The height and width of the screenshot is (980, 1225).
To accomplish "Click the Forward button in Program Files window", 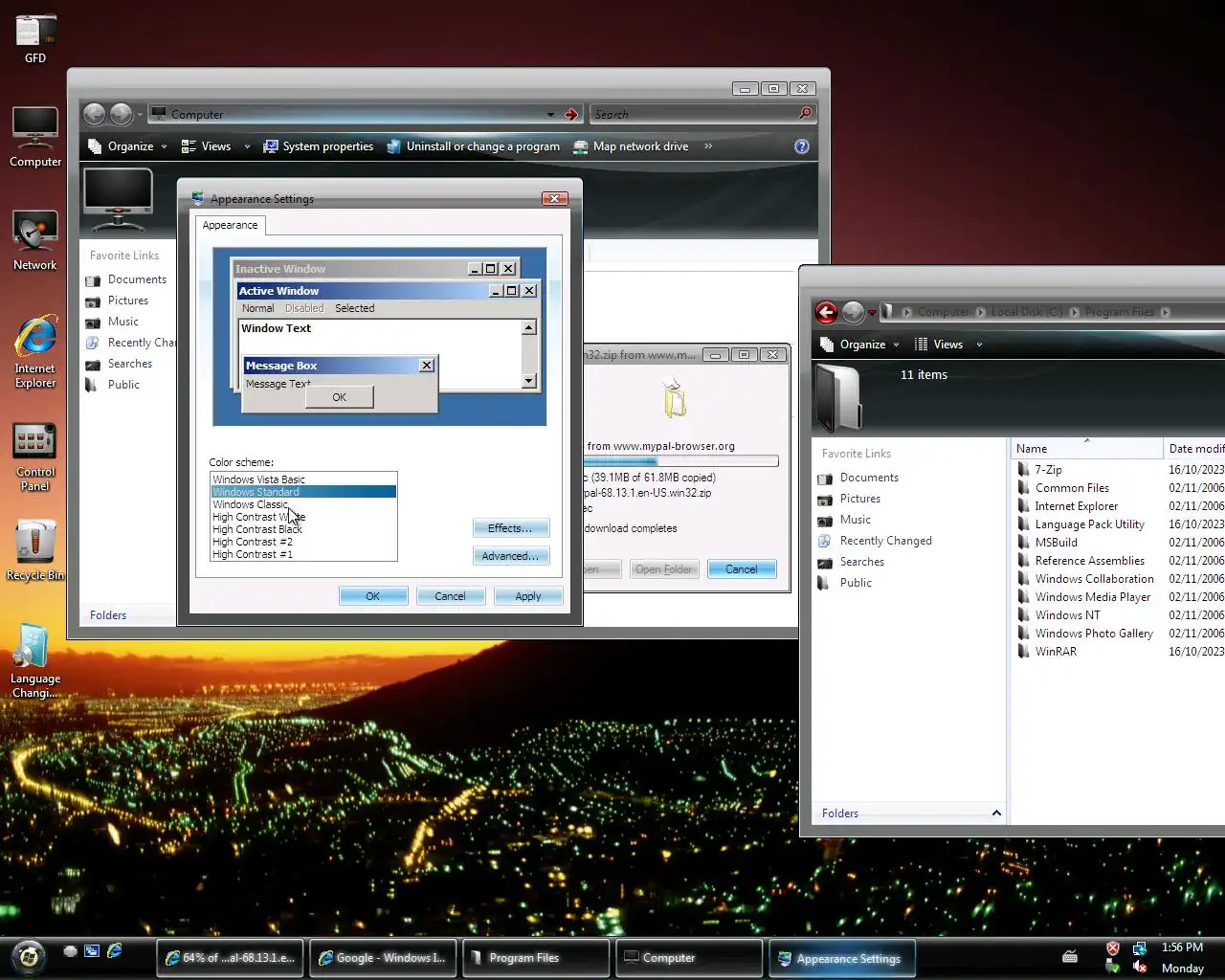I will coord(853,312).
